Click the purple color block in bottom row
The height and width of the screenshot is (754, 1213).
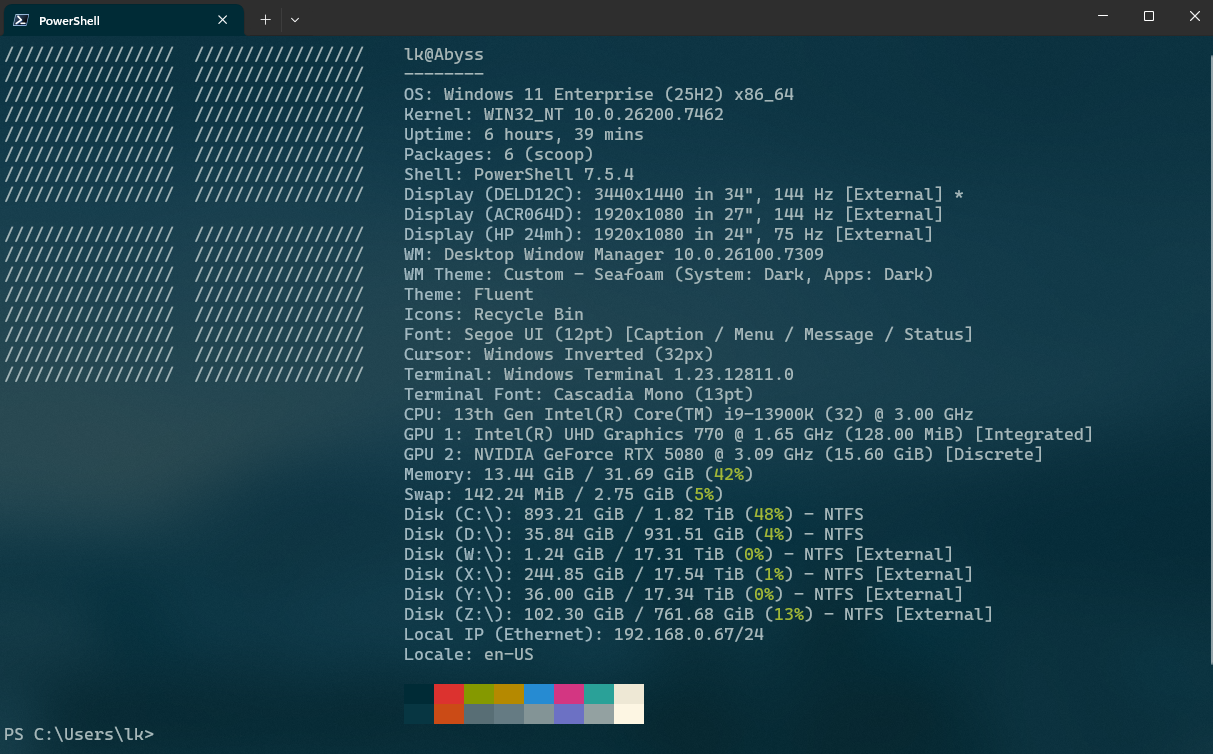tap(569, 714)
